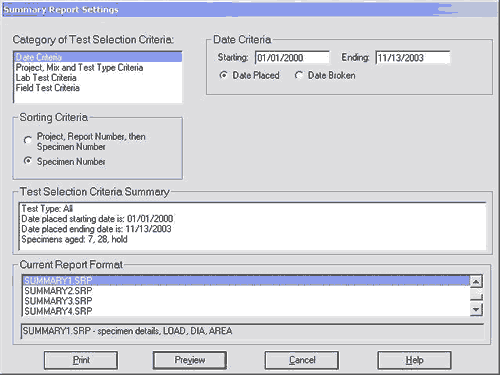Select Lab Test Criteria category

98,78
